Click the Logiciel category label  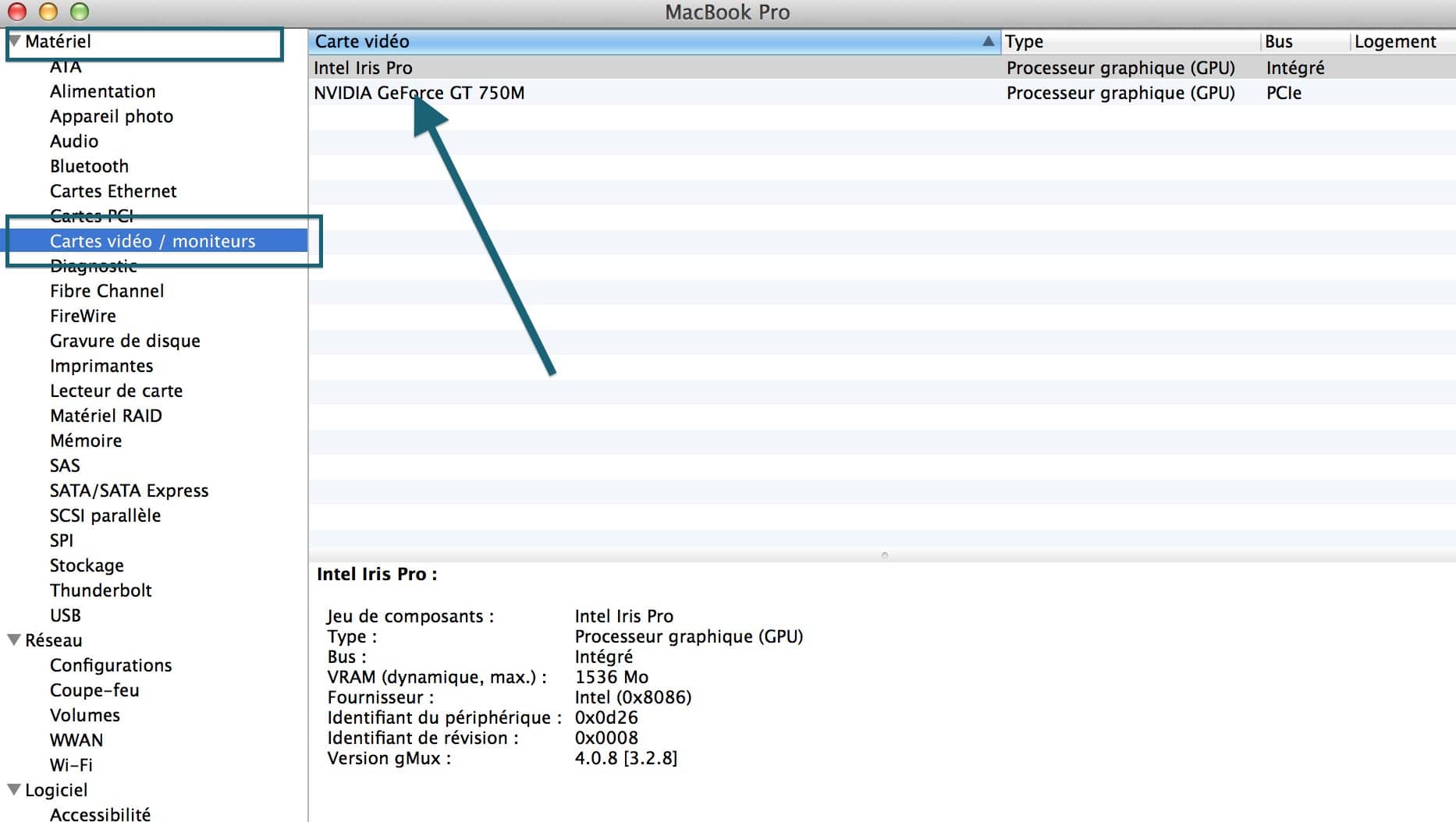[56, 790]
